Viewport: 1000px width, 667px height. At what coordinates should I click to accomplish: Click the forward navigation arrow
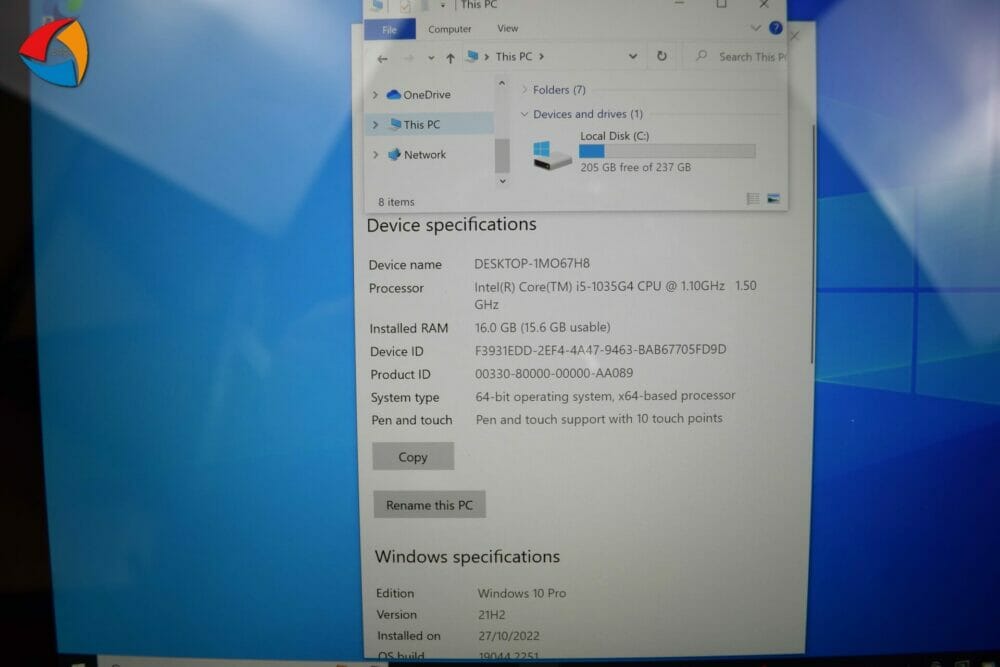tap(408, 59)
